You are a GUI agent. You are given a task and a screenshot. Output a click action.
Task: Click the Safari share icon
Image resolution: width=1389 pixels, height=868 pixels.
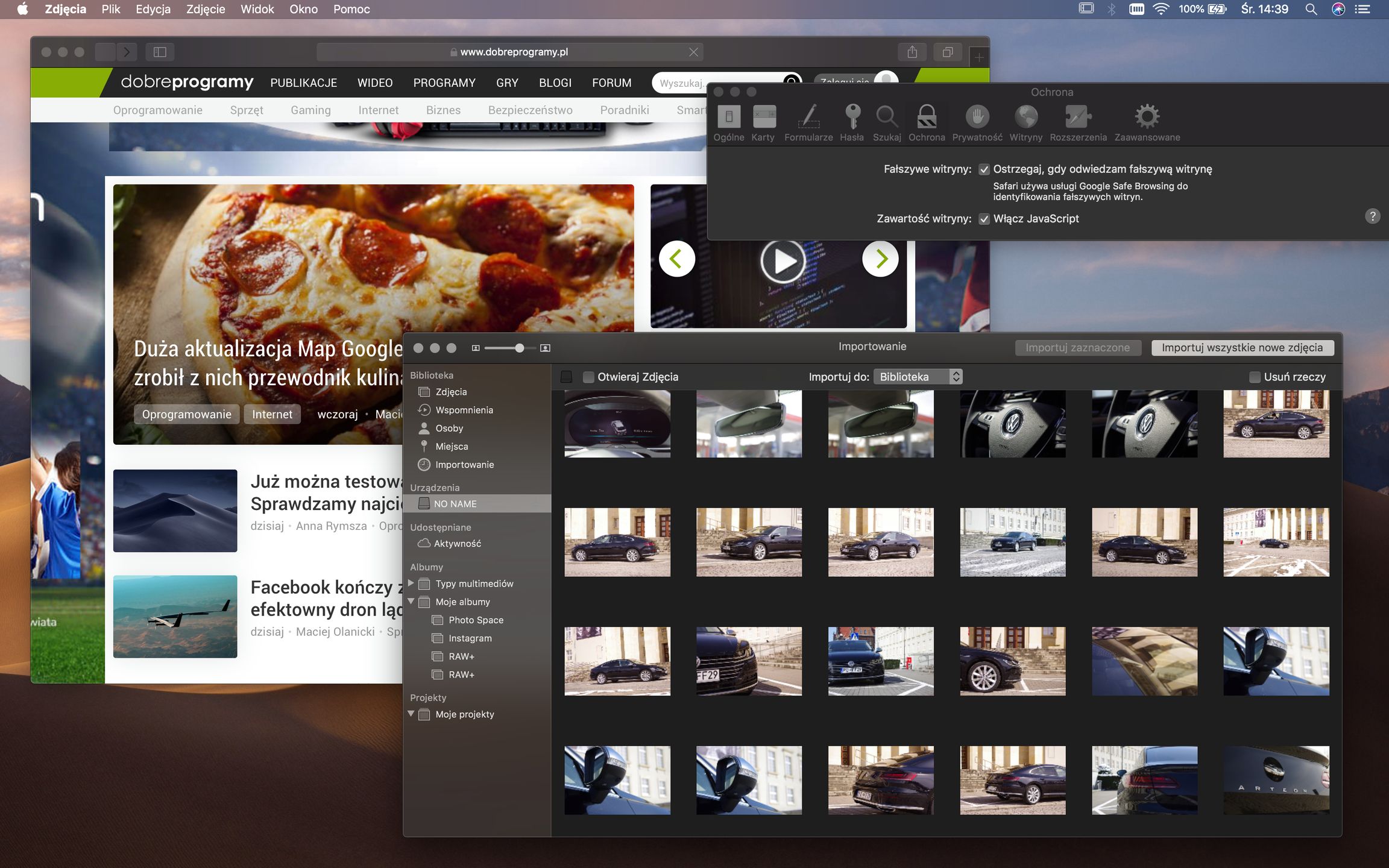point(912,52)
